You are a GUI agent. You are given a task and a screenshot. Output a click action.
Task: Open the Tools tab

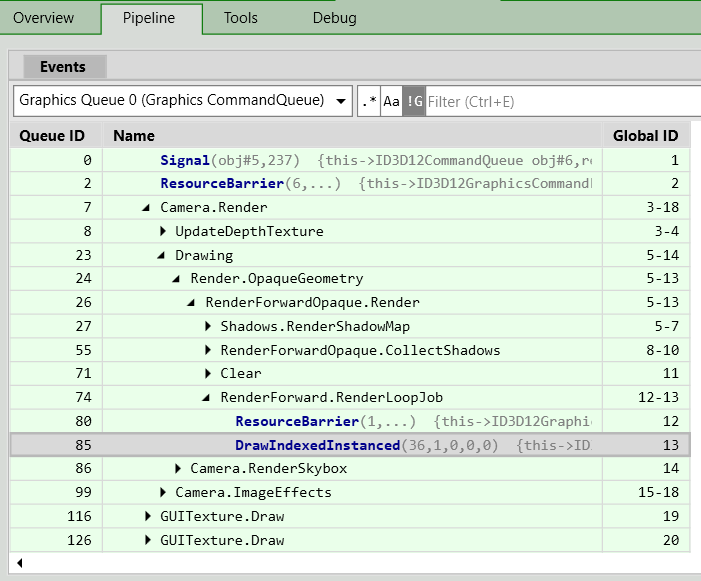[x=240, y=18]
